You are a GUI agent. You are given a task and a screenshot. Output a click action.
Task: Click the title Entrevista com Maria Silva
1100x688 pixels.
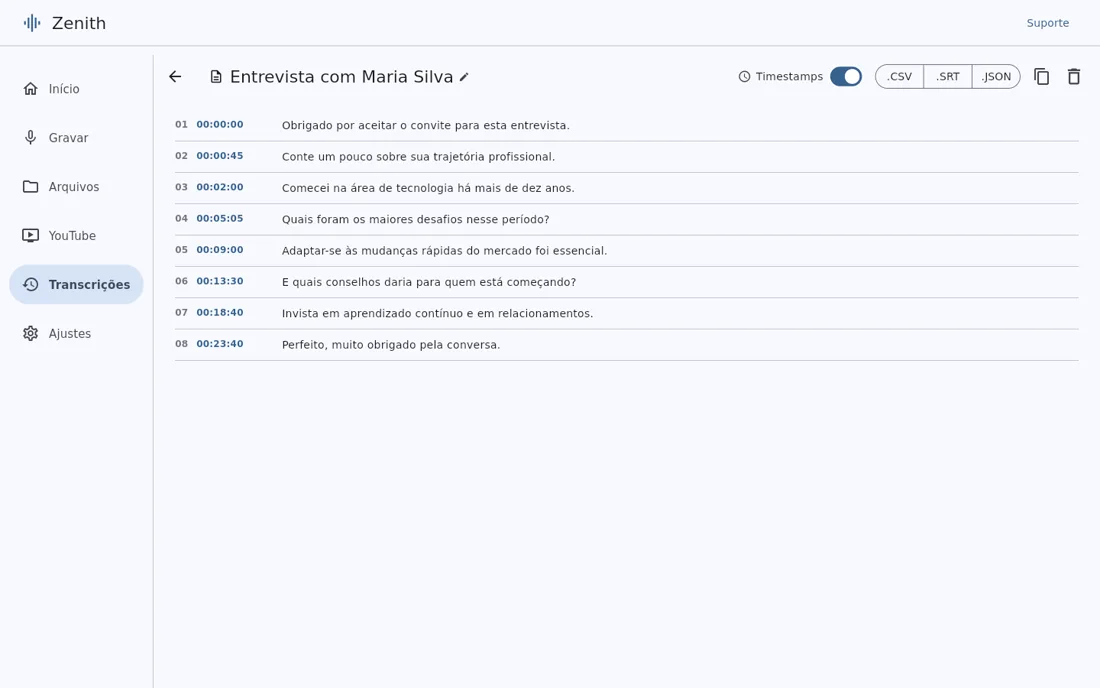[x=342, y=76]
